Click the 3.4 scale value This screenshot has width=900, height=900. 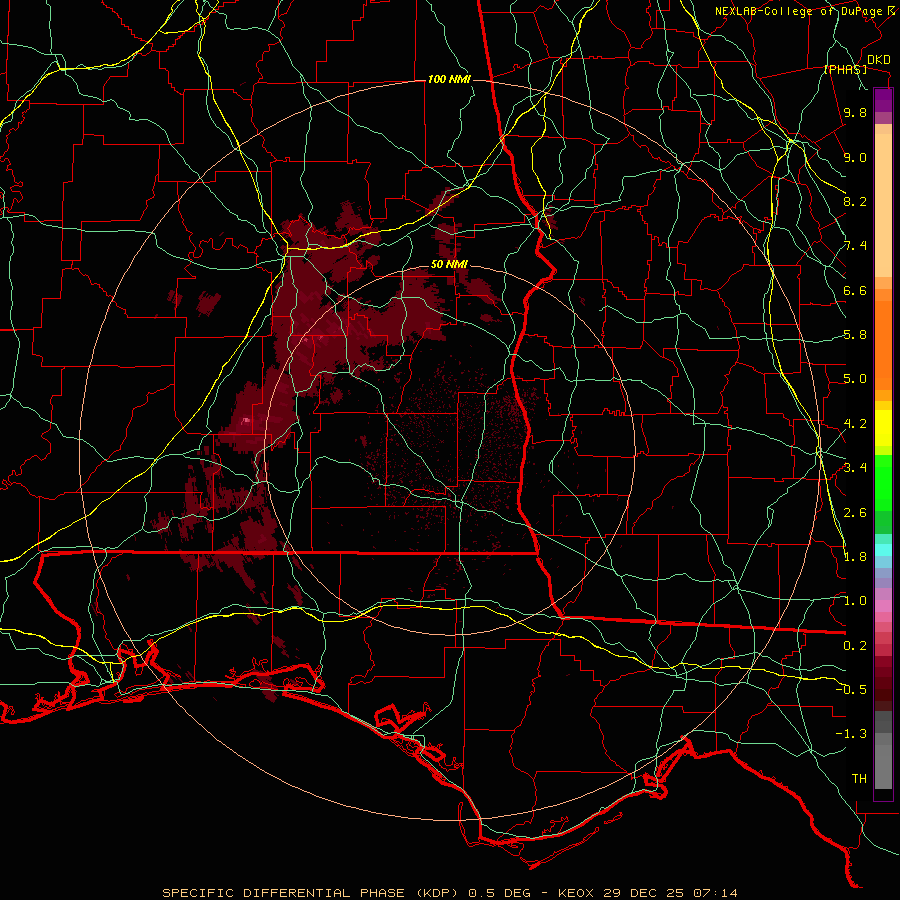(855, 468)
